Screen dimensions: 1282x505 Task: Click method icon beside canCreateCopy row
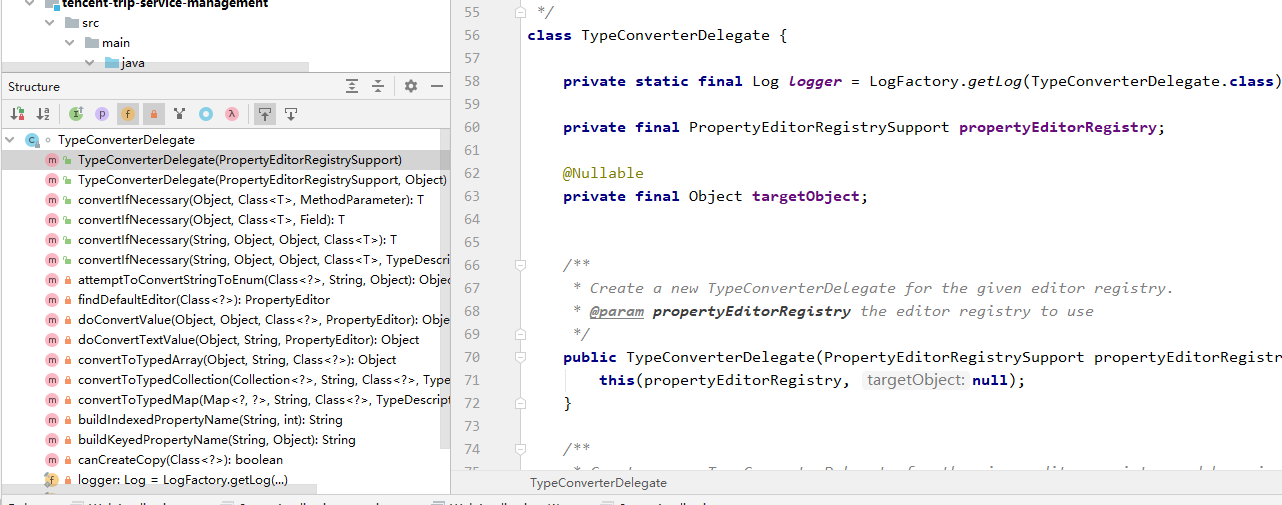coord(51,460)
